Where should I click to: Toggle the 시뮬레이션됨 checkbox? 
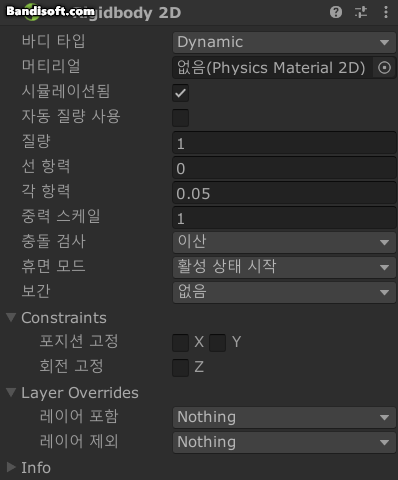click(180, 93)
